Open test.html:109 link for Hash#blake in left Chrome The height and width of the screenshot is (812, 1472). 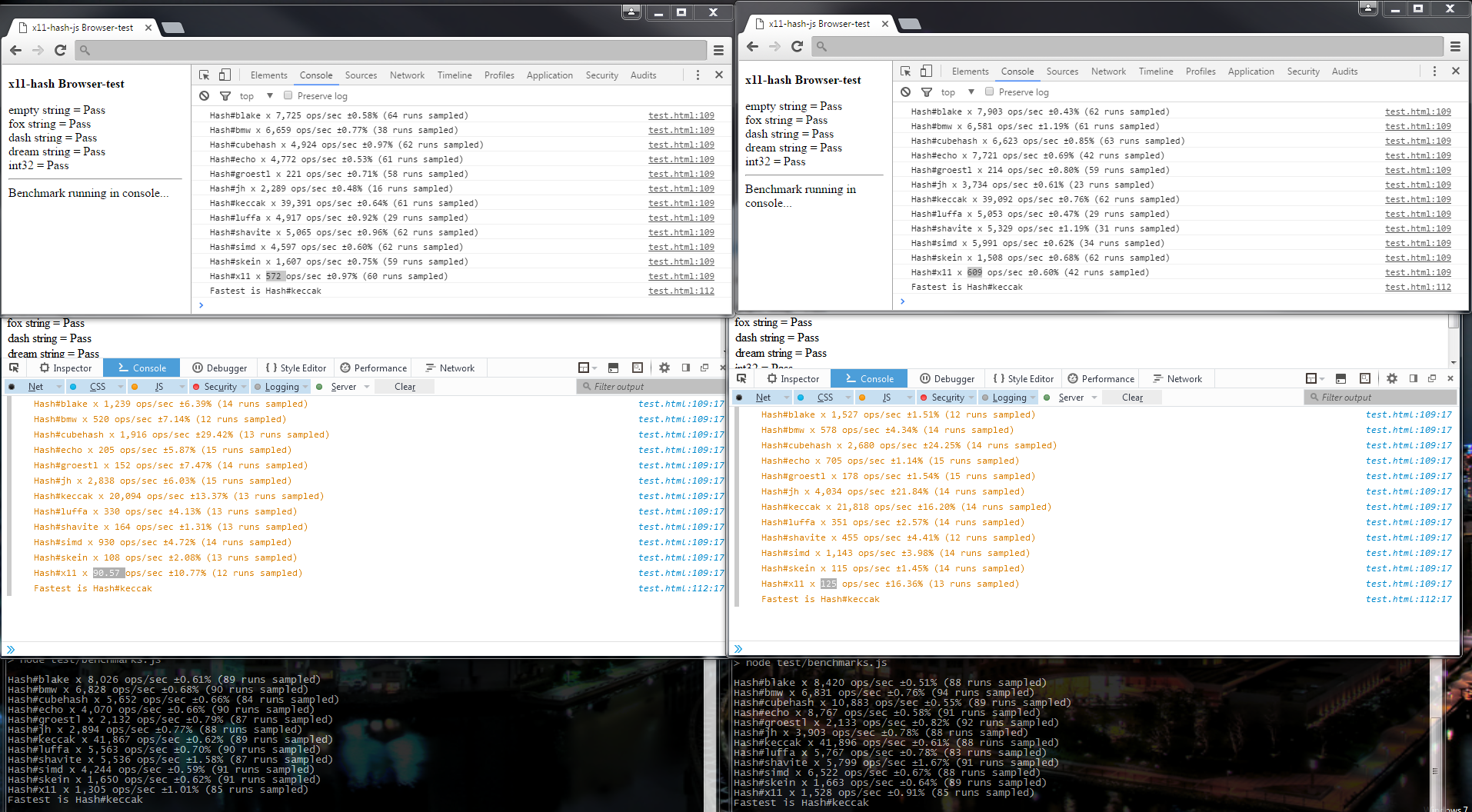(x=681, y=115)
